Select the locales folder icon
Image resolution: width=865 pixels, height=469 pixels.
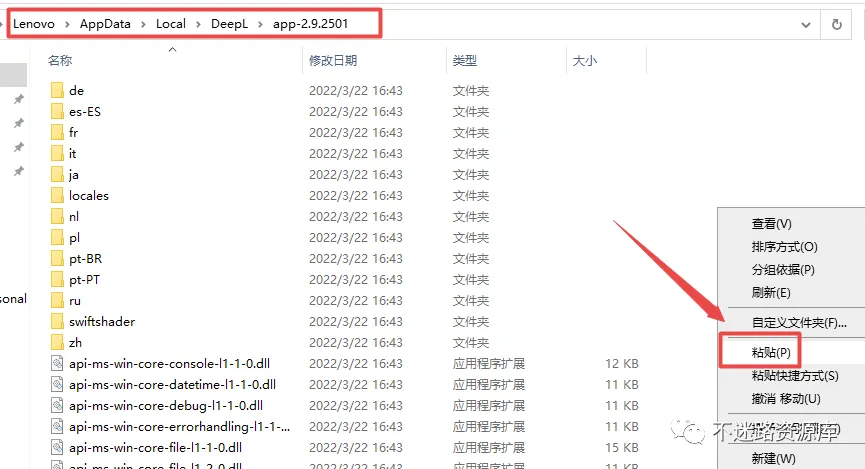[x=57, y=195]
